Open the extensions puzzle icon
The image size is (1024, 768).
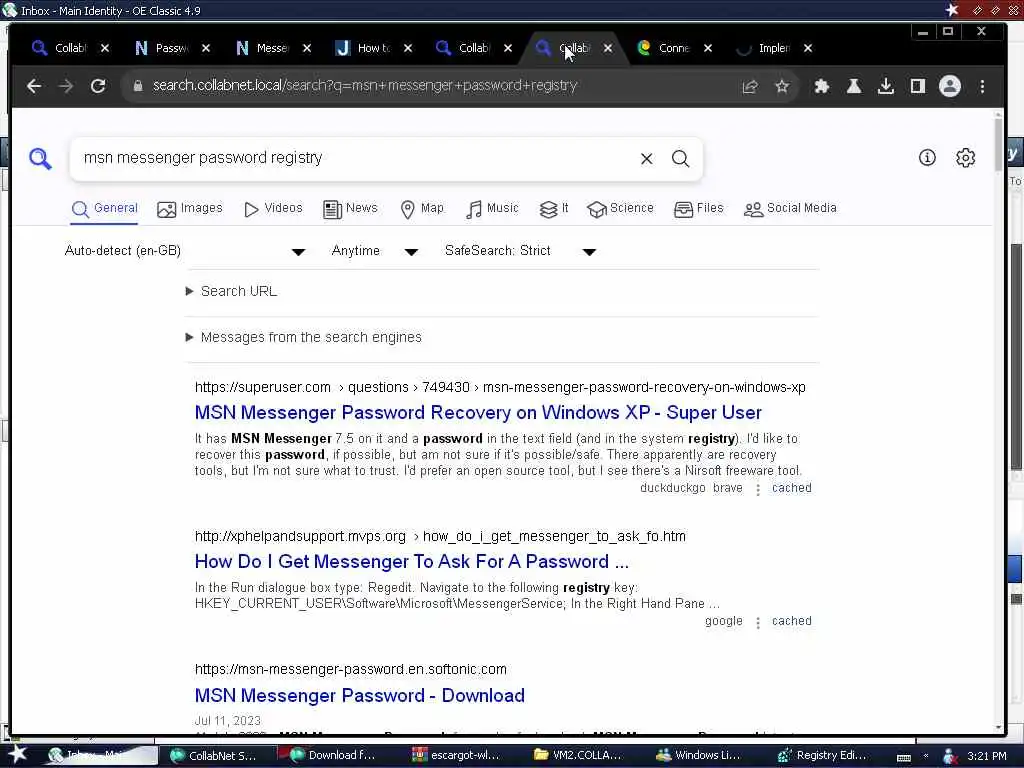822,86
